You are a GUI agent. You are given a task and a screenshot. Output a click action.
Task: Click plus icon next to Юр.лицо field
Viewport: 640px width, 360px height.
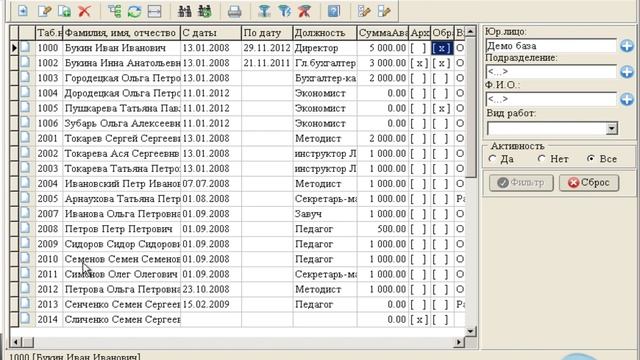(x=627, y=46)
